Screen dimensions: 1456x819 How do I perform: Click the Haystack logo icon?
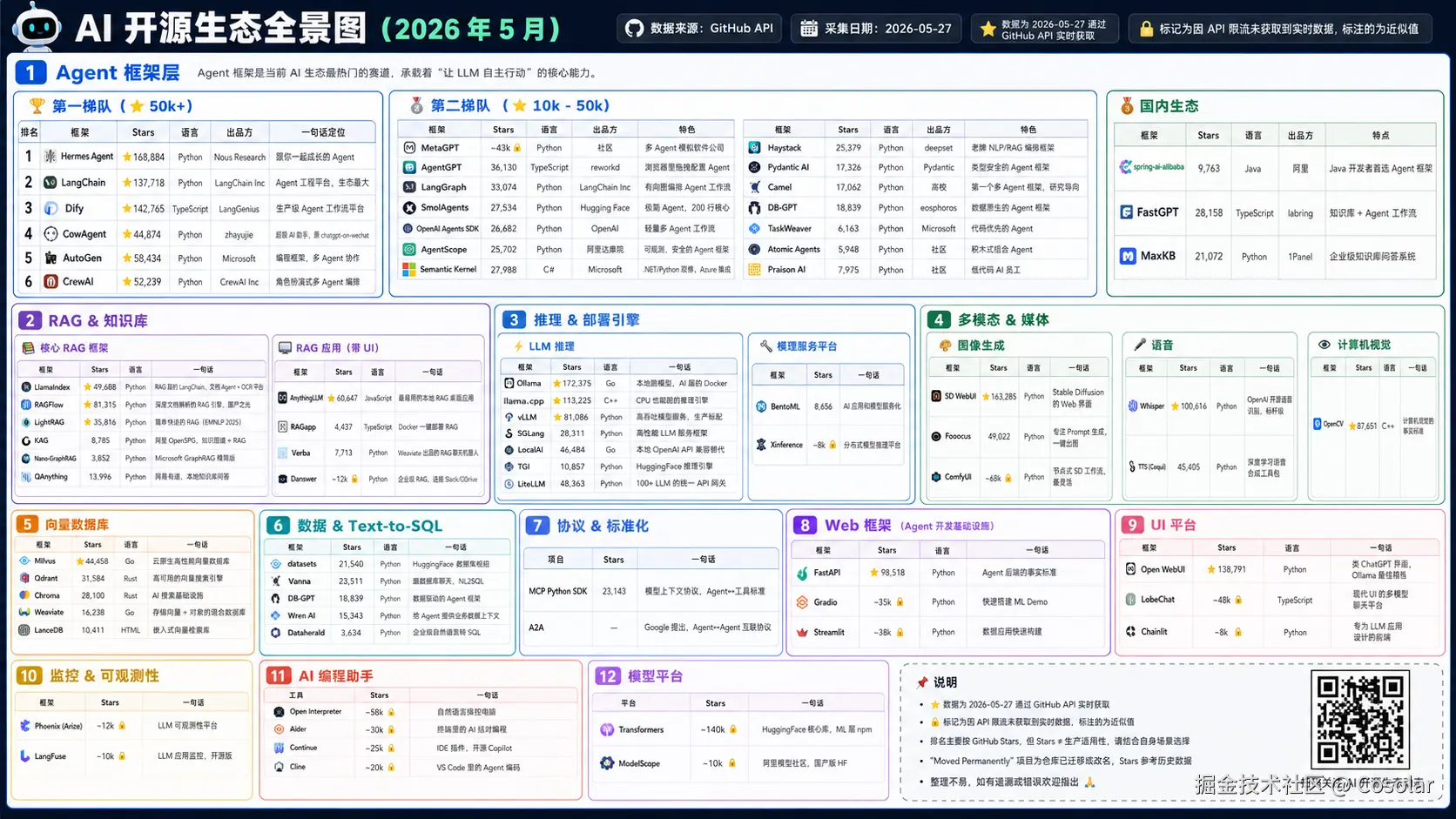click(755, 148)
